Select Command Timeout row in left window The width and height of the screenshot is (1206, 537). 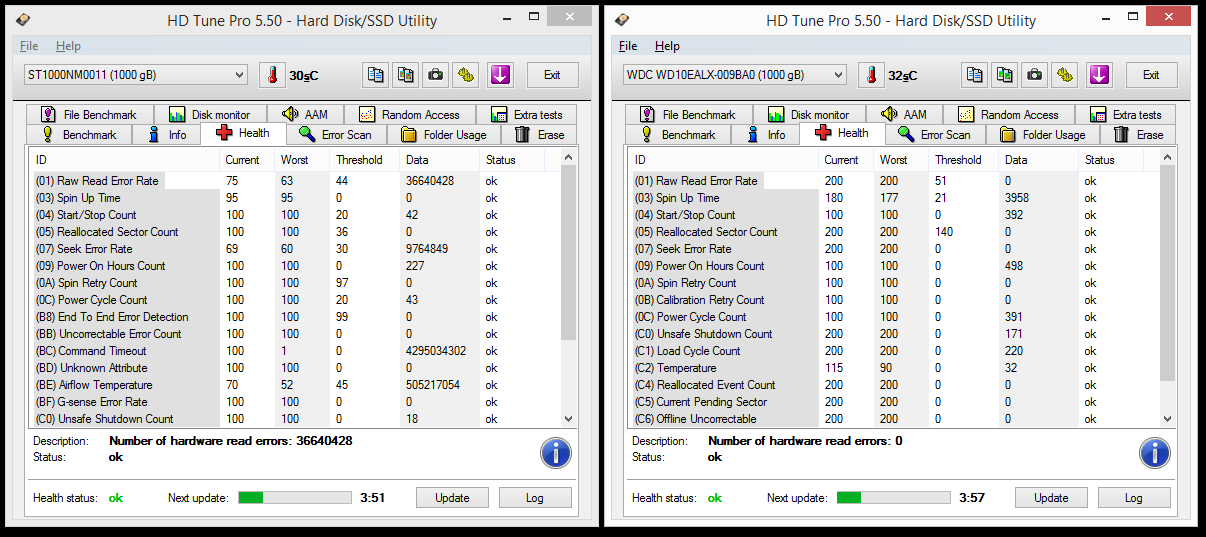tap(295, 351)
